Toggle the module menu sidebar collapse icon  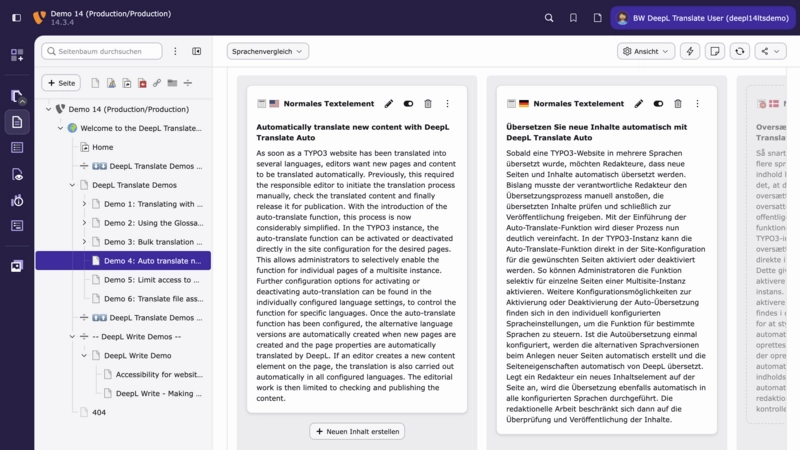point(16,18)
